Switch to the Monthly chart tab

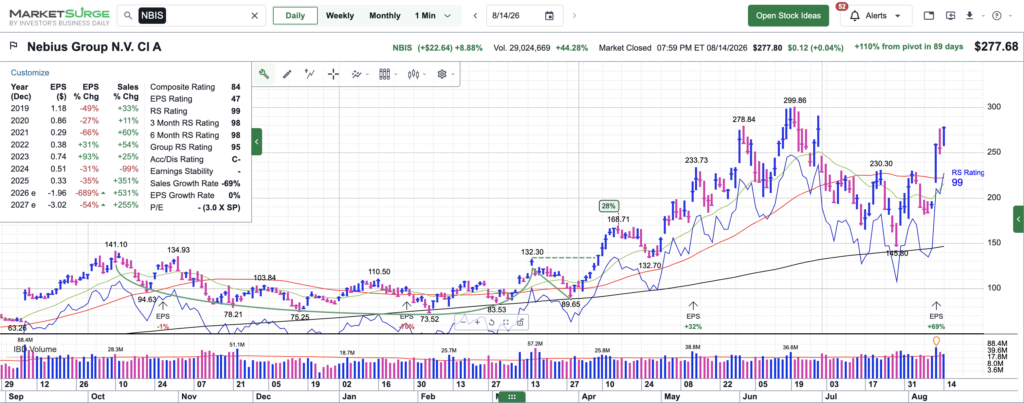385,16
